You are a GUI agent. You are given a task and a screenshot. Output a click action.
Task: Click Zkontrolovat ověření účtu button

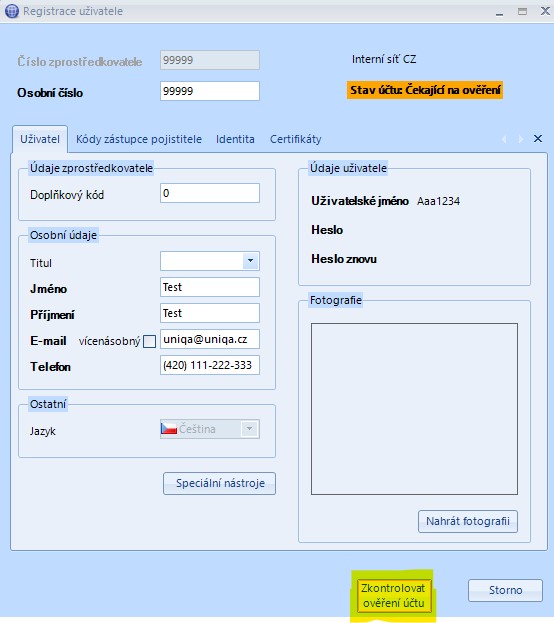pos(393,595)
